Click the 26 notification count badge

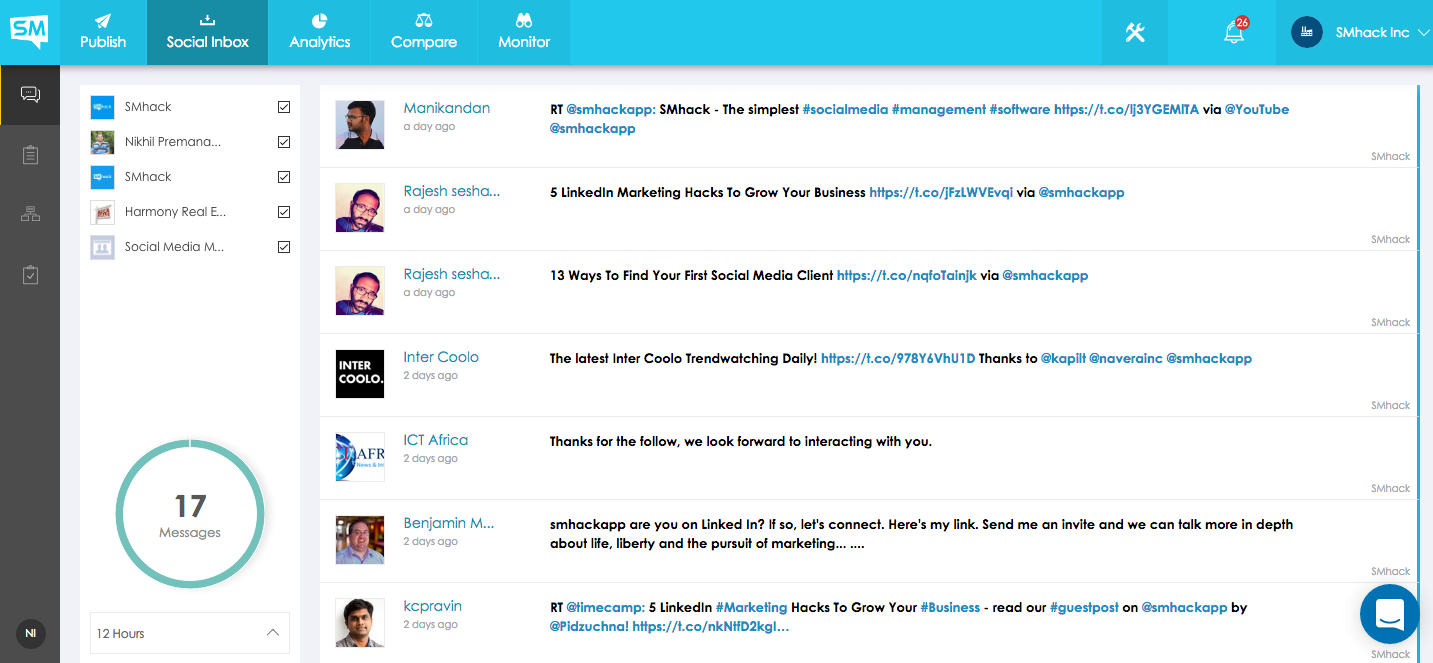(x=1242, y=22)
